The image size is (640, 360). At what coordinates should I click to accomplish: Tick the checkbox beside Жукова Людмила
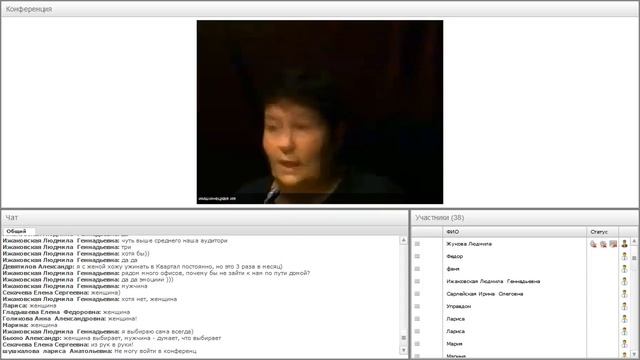pyautogui.click(x=417, y=244)
